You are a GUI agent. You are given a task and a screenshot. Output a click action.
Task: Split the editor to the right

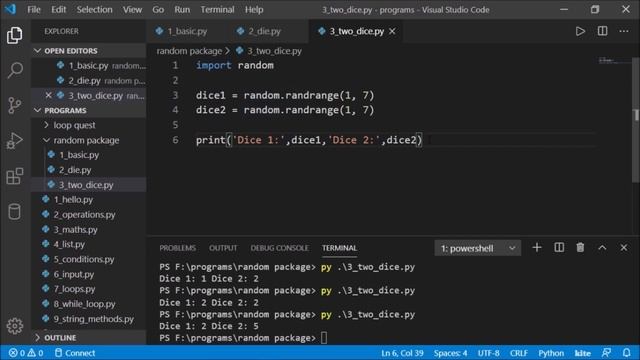point(602,31)
